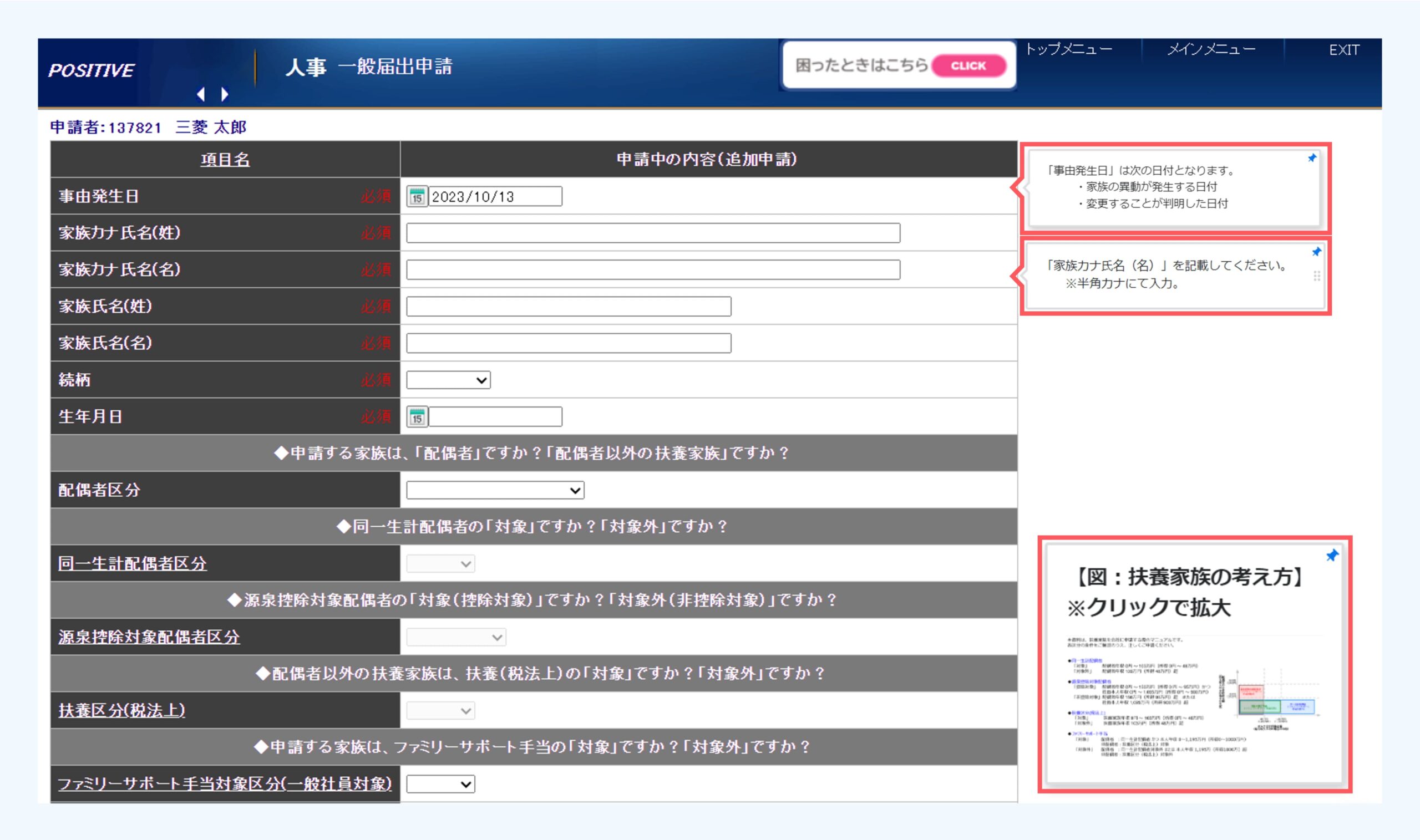The height and width of the screenshot is (840, 1420).
Task: Open the 配偶者区分 dropdown
Action: (x=495, y=490)
